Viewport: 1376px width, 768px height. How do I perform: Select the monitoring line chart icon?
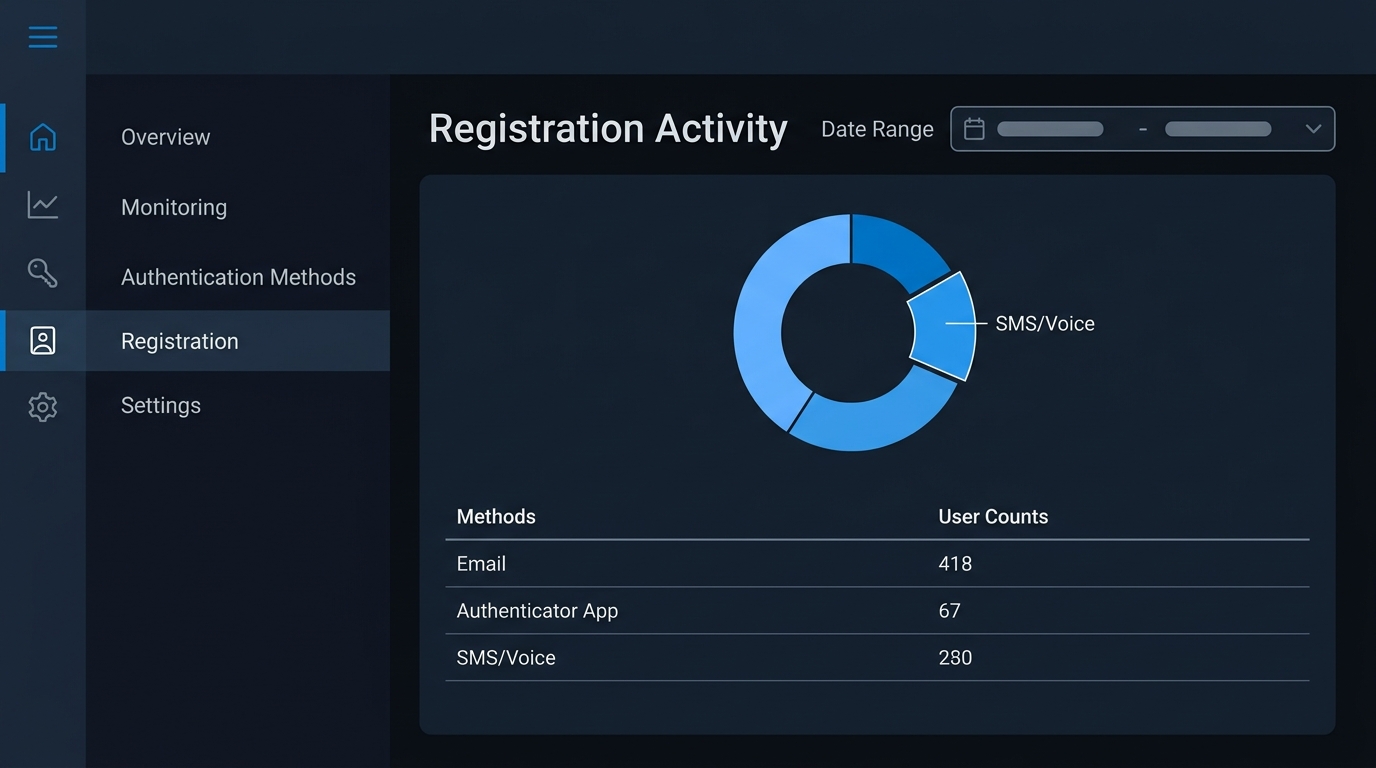click(43, 205)
